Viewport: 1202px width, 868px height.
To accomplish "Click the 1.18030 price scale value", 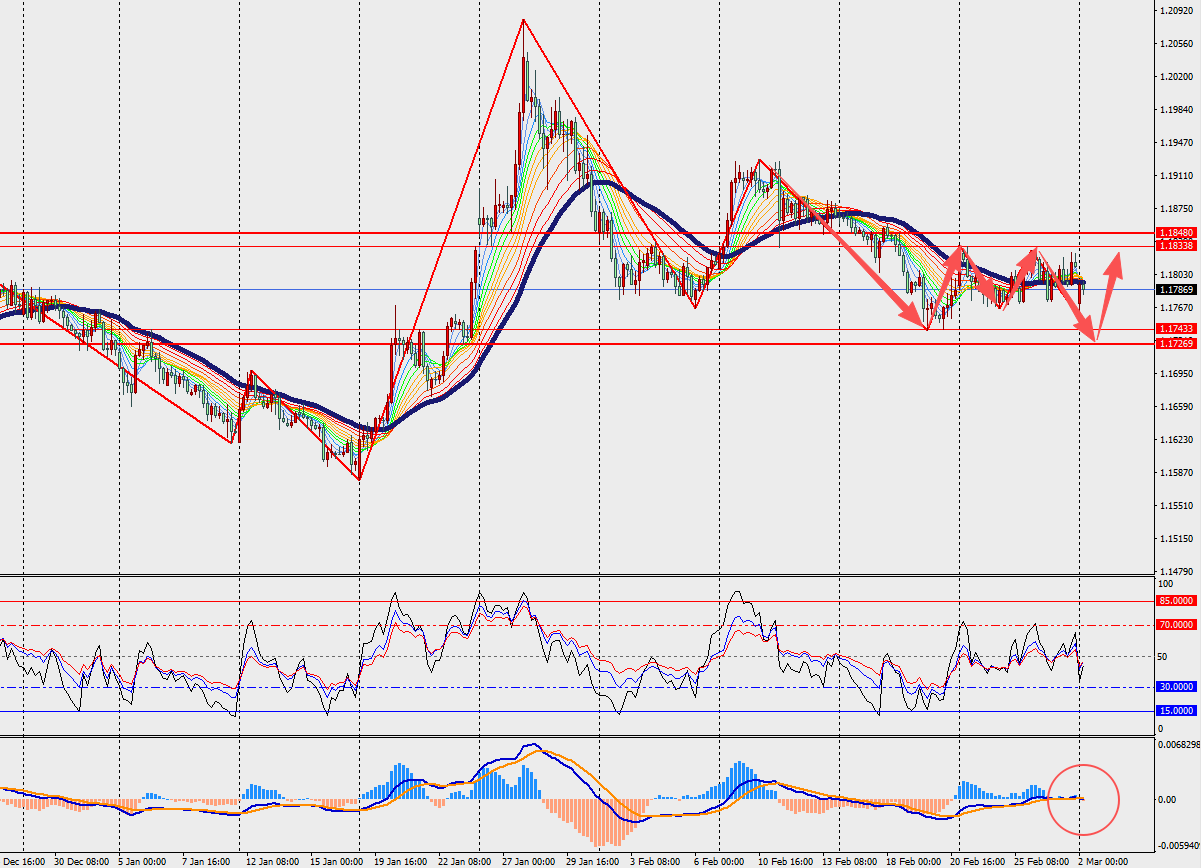I will [x=1177, y=275].
